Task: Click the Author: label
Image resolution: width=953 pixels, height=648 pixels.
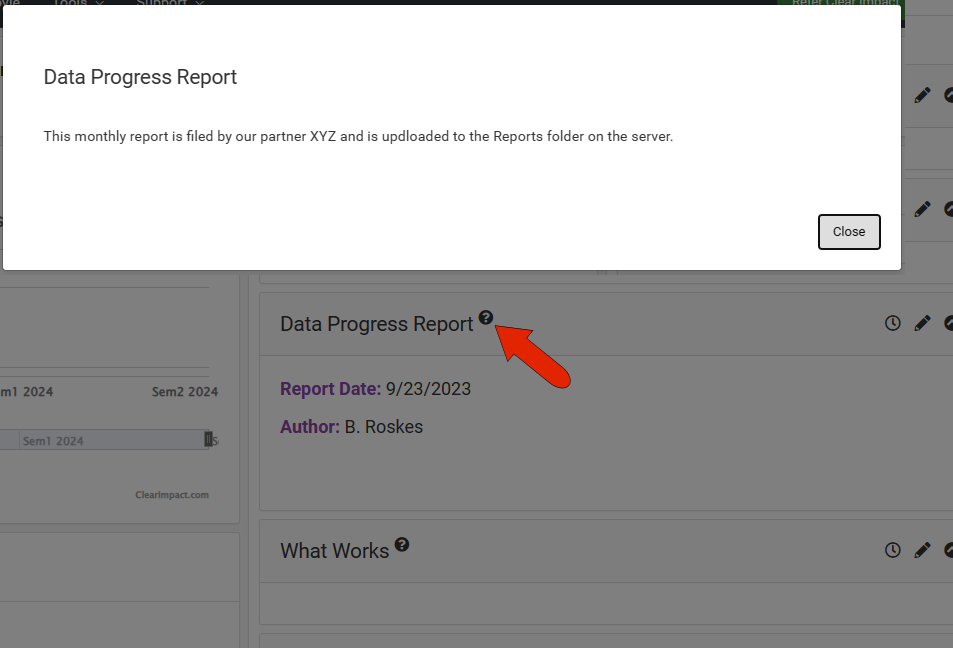Action: 310,427
